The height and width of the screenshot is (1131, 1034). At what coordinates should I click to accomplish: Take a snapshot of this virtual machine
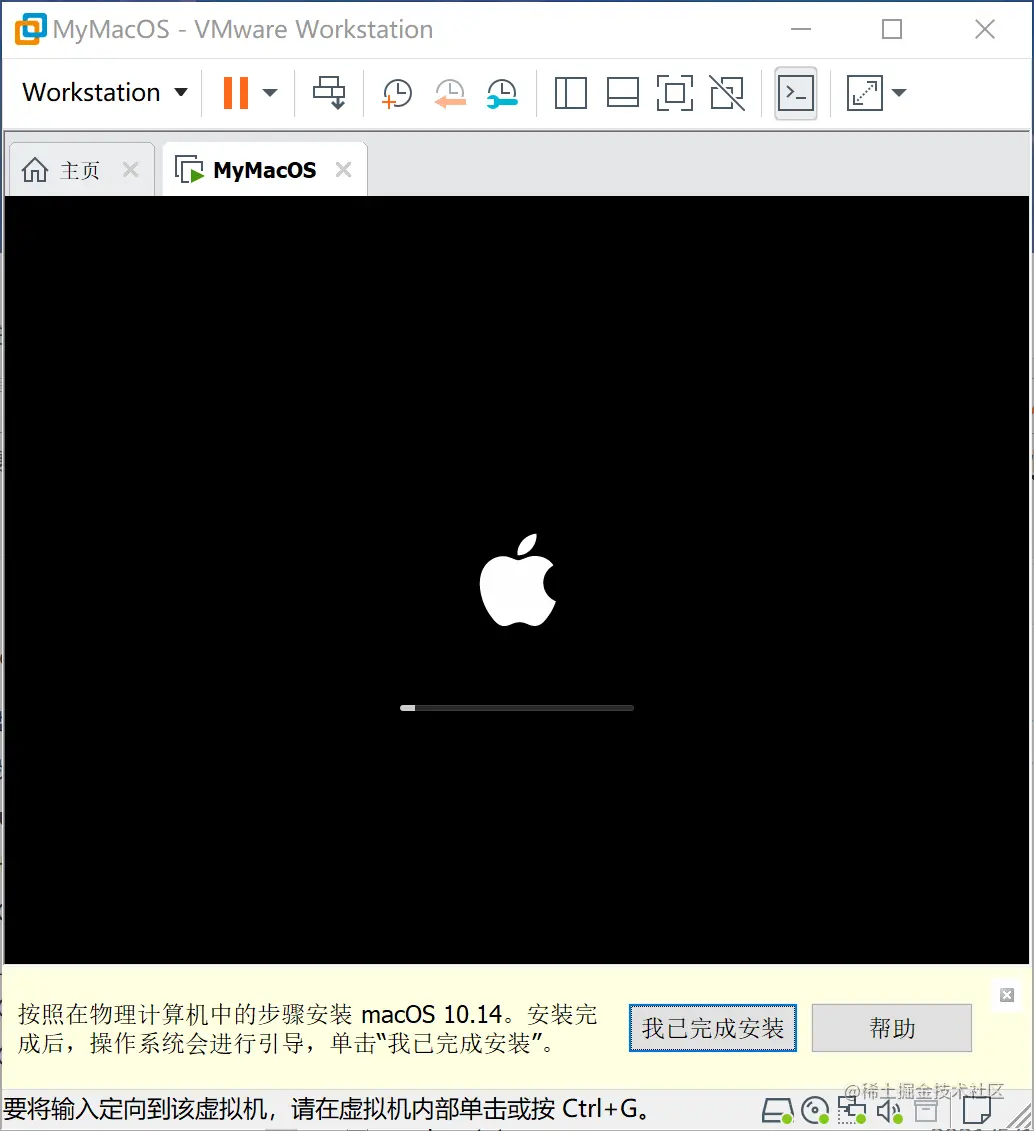point(396,93)
